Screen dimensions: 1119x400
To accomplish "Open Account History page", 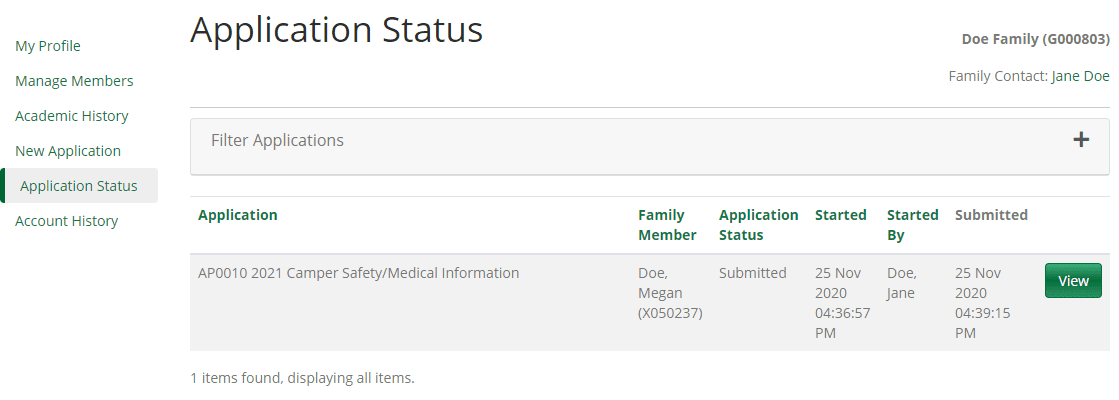I will [x=66, y=221].
